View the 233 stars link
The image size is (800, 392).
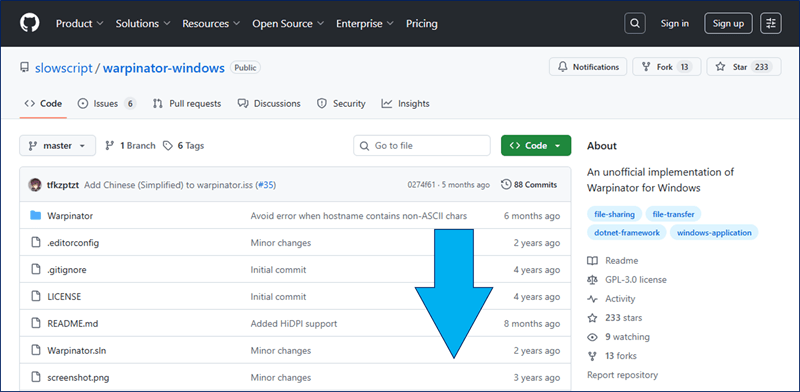coord(616,318)
